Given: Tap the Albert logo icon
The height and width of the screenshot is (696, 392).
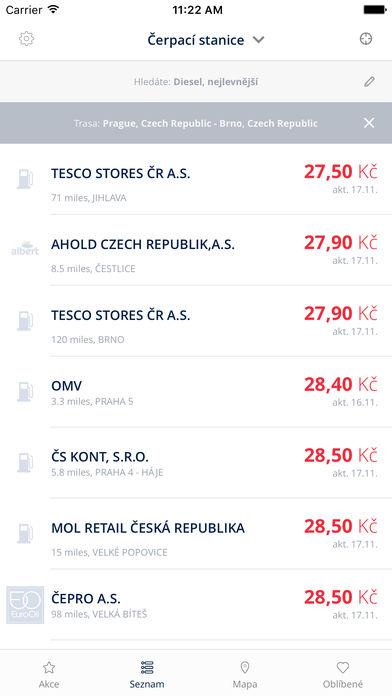Looking at the screenshot, I should point(25,249).
